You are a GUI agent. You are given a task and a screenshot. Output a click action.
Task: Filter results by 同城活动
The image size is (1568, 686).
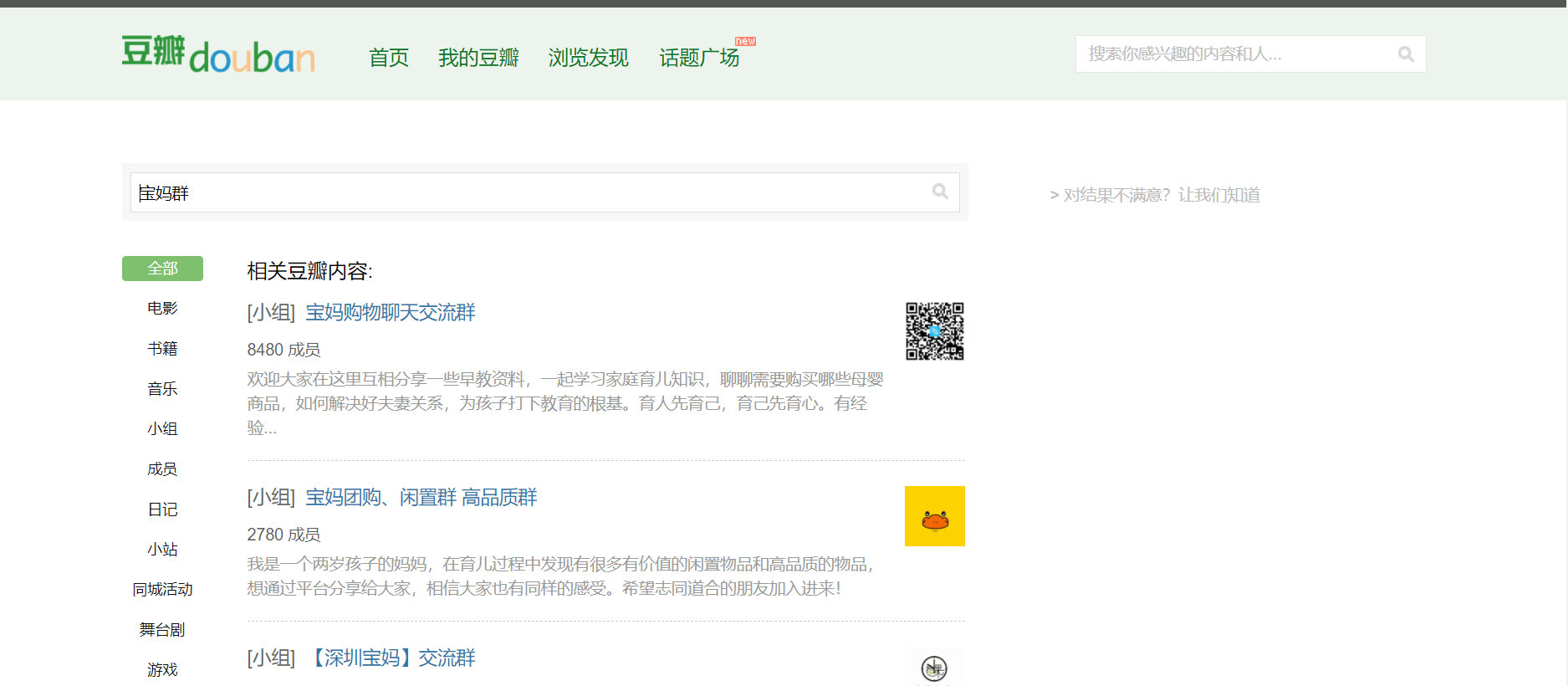162,590
